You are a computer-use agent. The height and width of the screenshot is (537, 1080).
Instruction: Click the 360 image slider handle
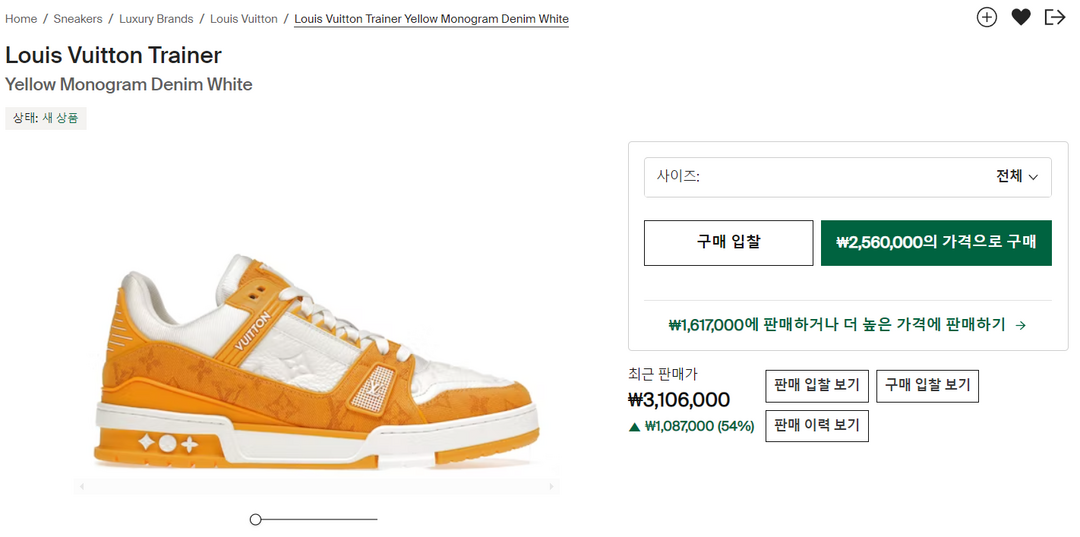[x=256, y=519]
